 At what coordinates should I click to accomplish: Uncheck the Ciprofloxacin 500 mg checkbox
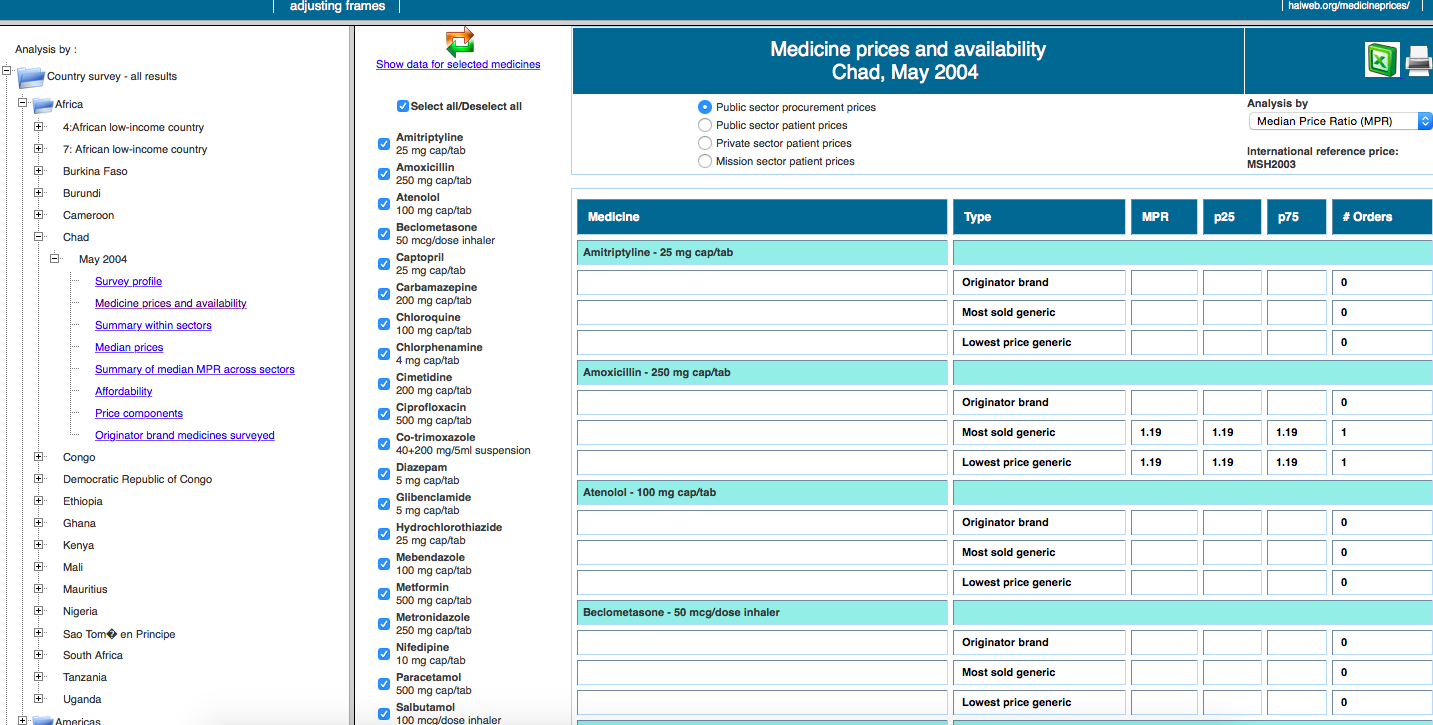coord(384,414)
